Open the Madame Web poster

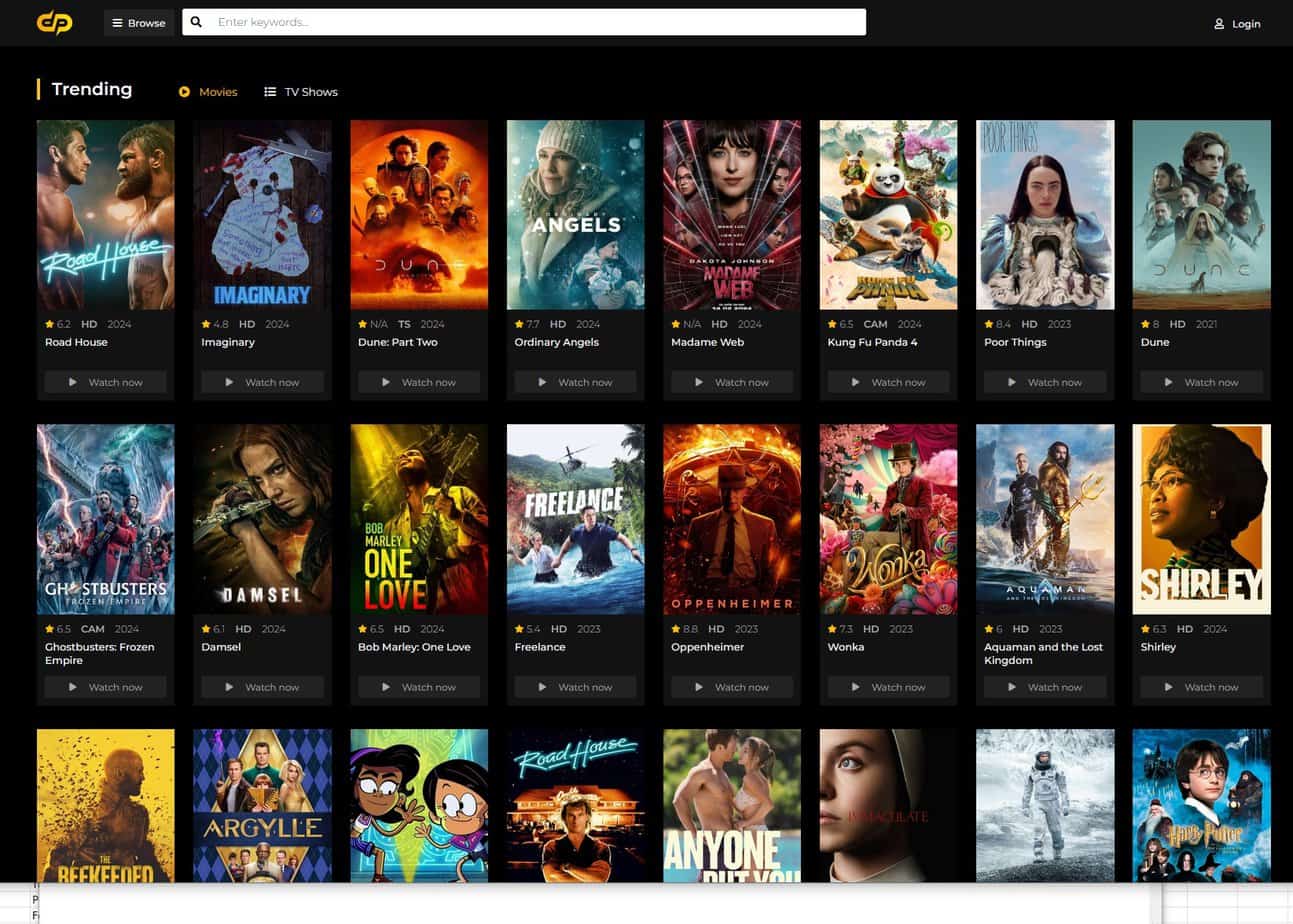pos(732,215)
